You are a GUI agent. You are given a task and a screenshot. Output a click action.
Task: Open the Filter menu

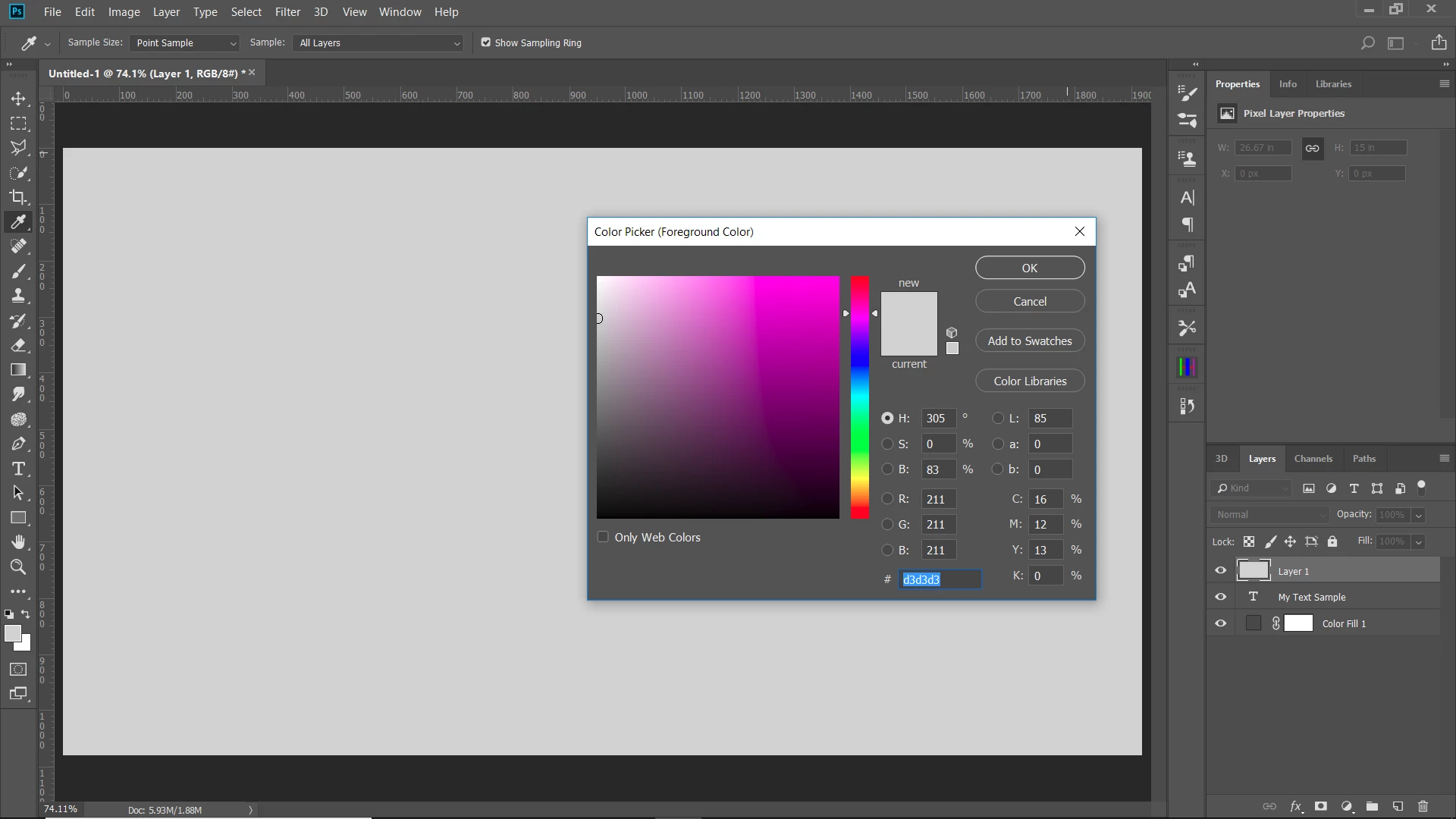coord(287,12)
